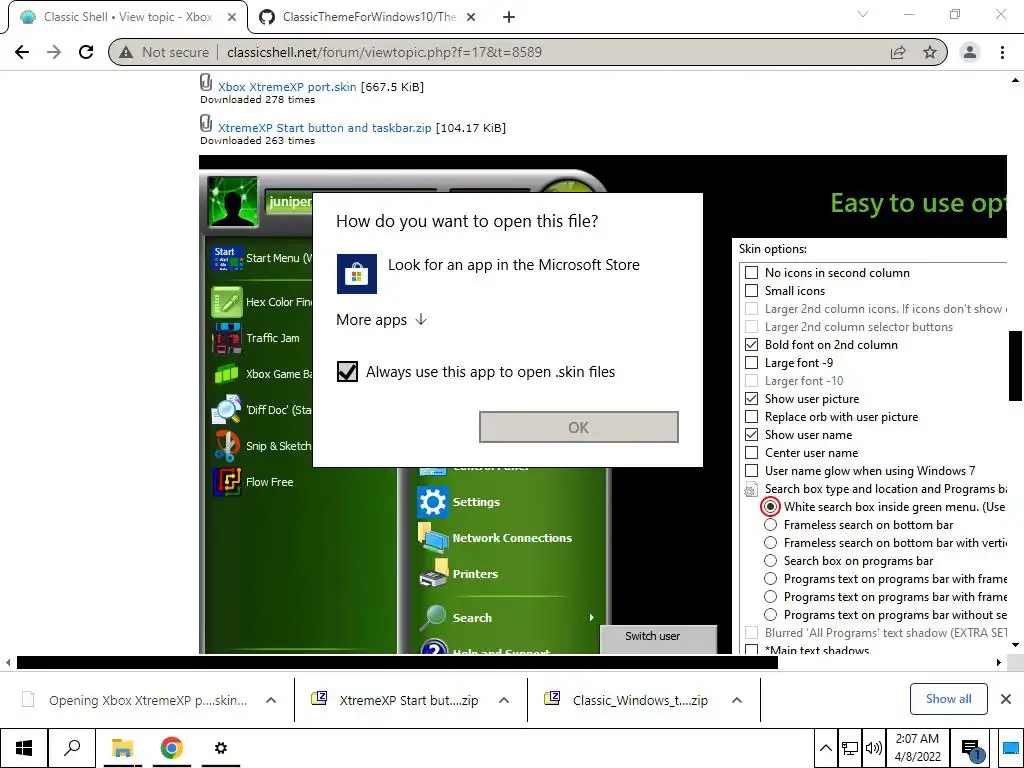Open the Chrome profile avatar
This screenshot has width=1024, height=768.
click(970, 52)
